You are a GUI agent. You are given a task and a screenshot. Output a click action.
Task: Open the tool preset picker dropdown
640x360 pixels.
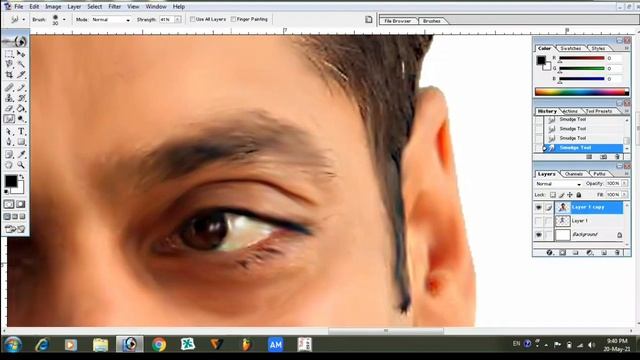pos(23,19)
